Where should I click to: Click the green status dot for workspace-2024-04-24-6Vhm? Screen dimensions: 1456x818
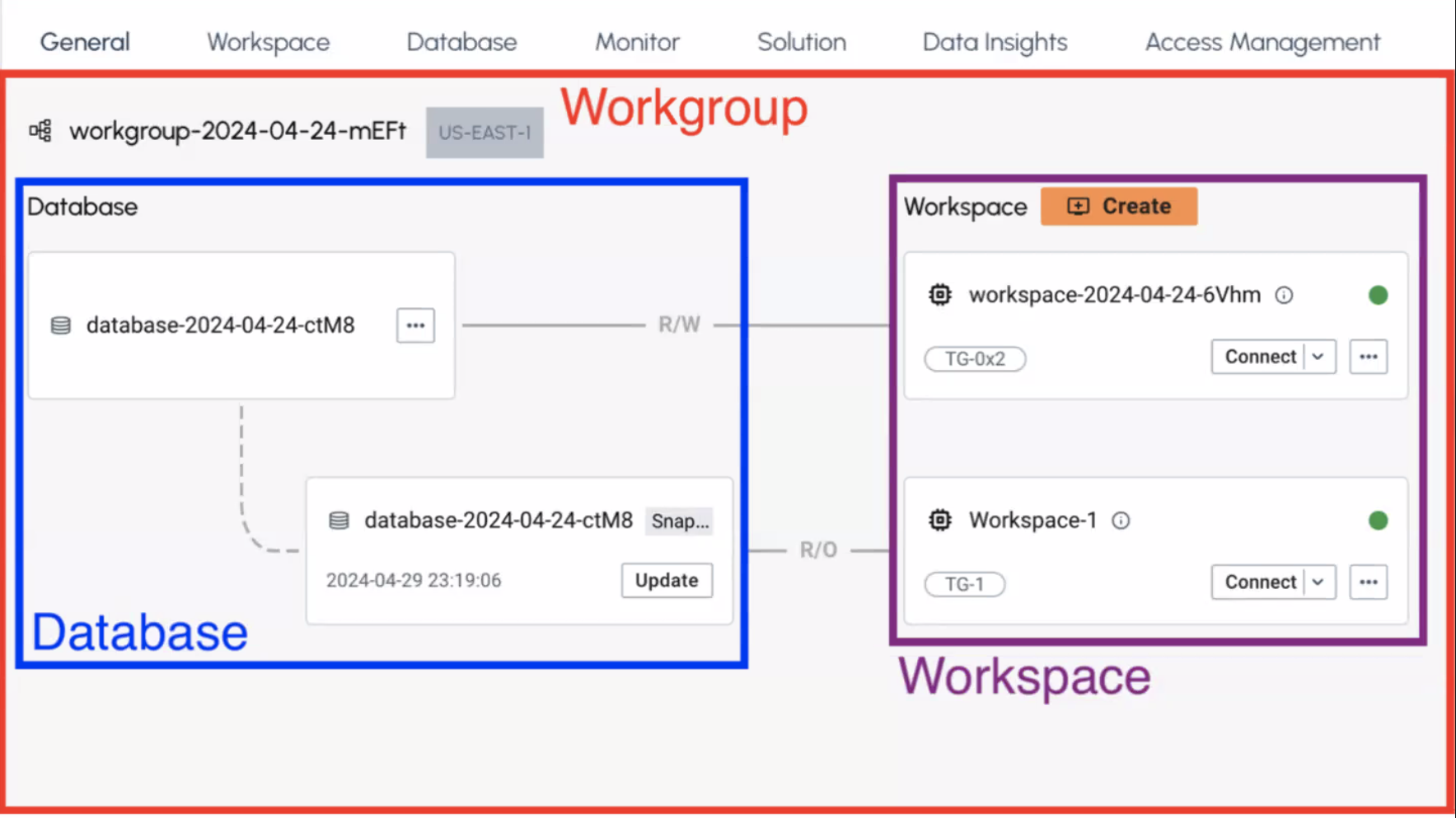(1378, 295)
